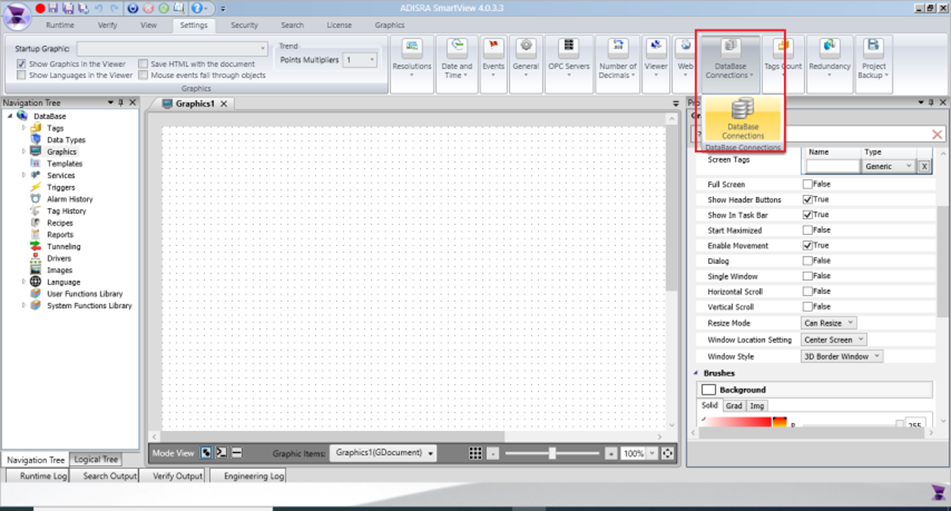This screenshot has height=511, width=951.
Task: Switch to the Logical Tree tab
Action: coord(96,459)
